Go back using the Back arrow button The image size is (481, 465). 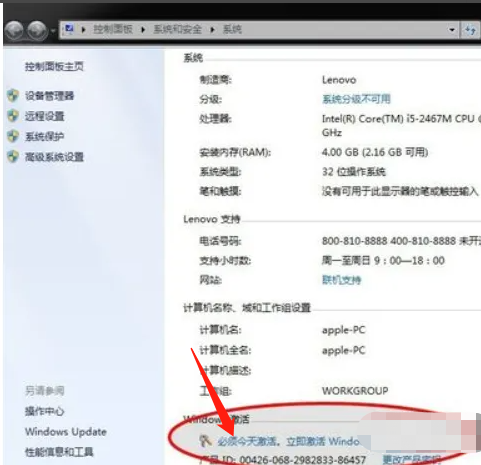coord(14,30)
